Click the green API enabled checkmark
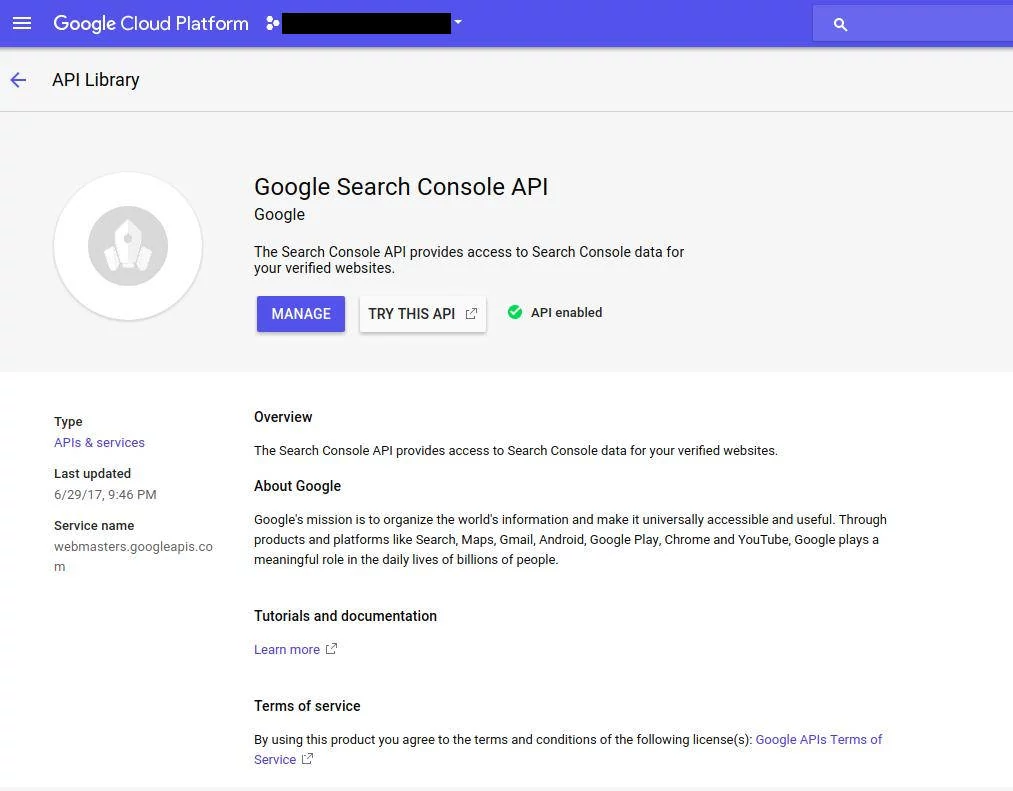Viewport: 1013px width, 791px height. [515, 312]
